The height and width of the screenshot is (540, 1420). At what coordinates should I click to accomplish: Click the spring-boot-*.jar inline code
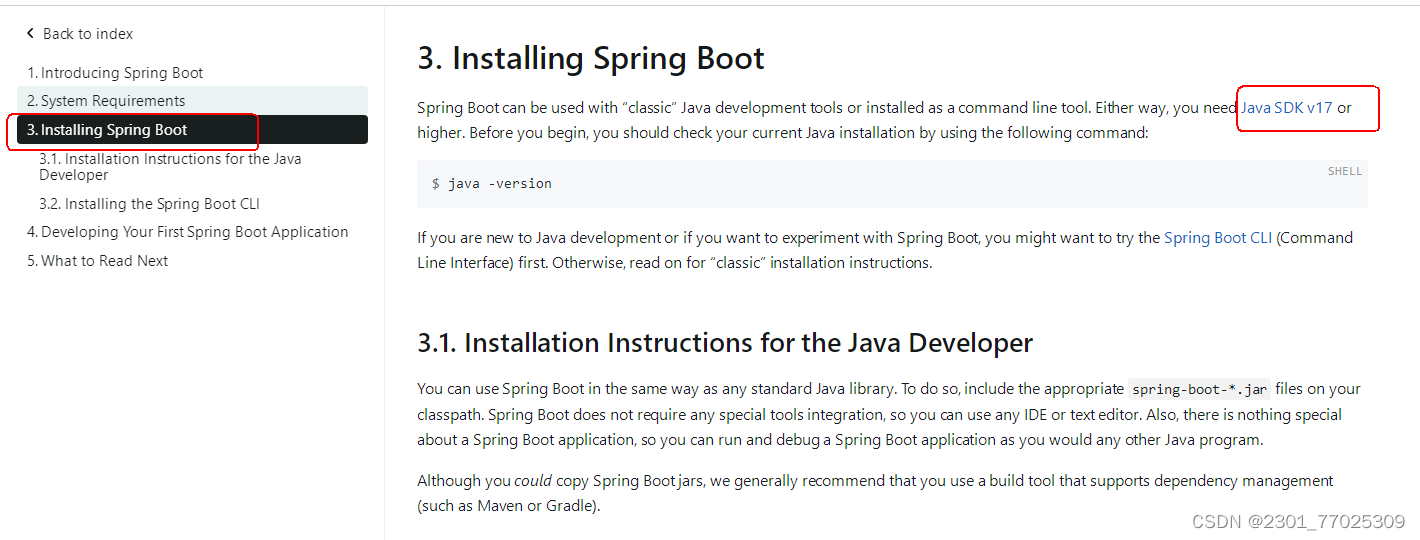1199,390
